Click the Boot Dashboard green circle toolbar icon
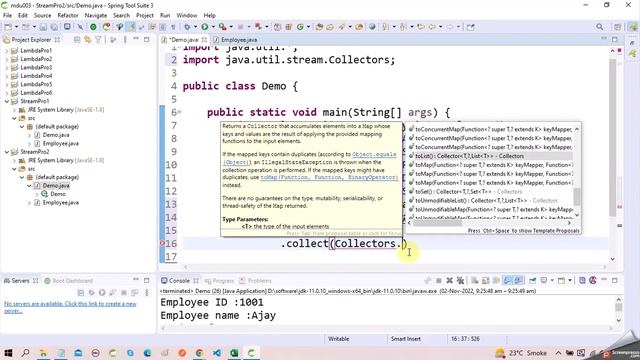Screen dimensions: 640x360 (93, 27)
